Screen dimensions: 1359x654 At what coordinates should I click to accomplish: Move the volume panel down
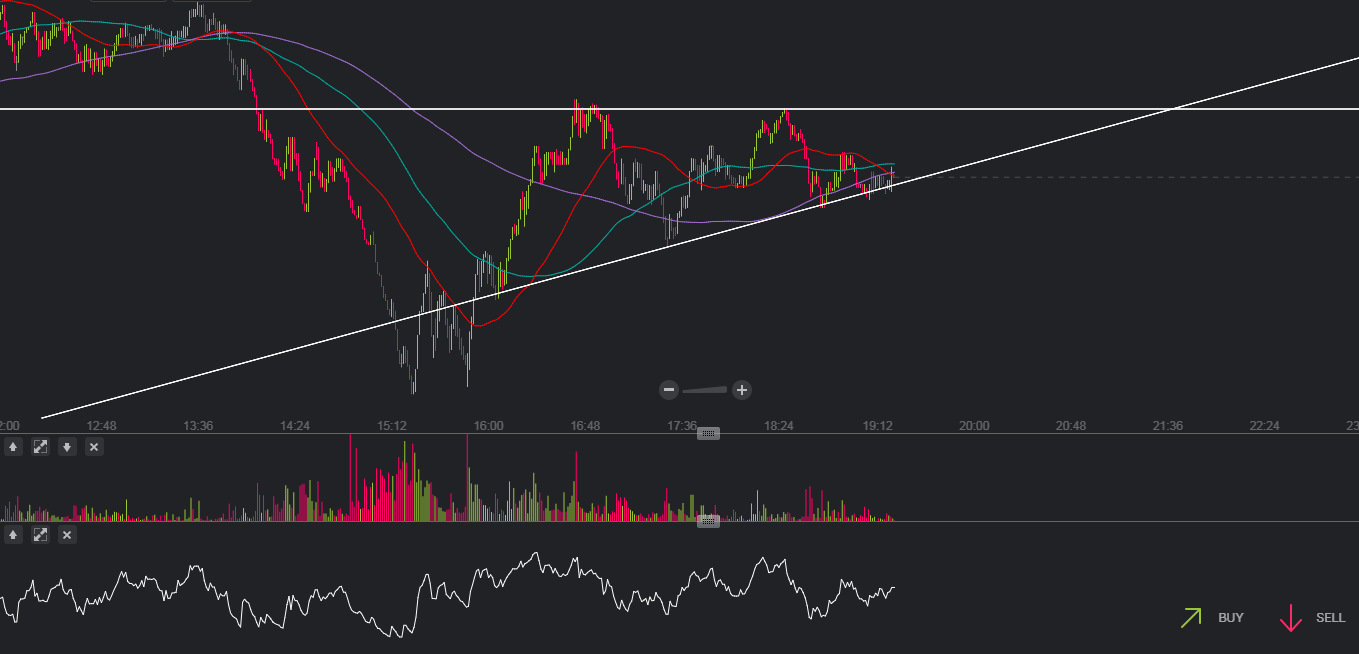point(67,447)
